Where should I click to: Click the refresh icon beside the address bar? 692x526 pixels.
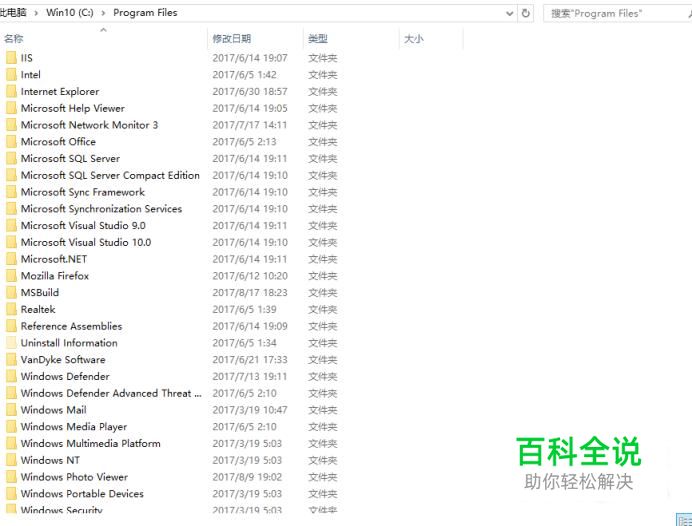click(x=525, y=13)
